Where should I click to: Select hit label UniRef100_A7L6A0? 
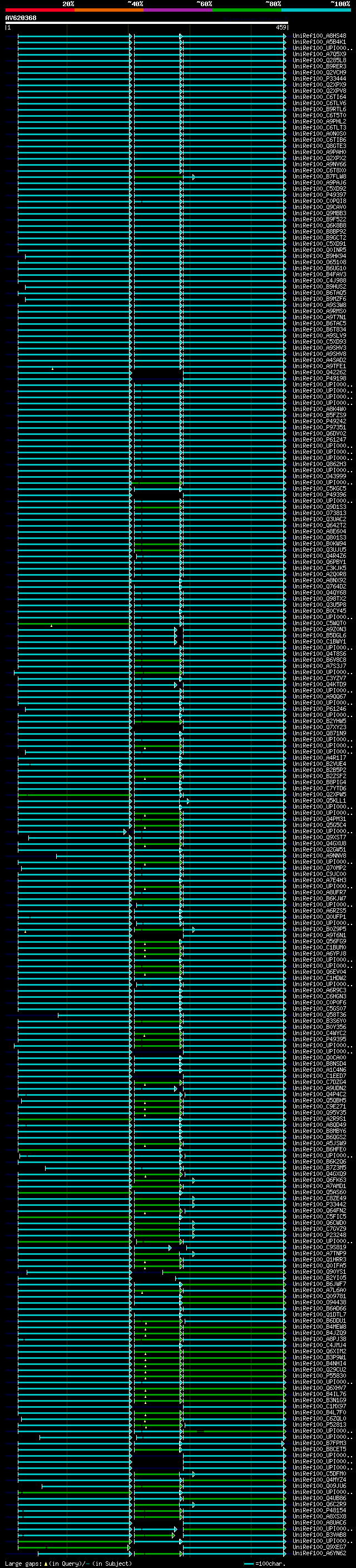(x=319, y=1290)
